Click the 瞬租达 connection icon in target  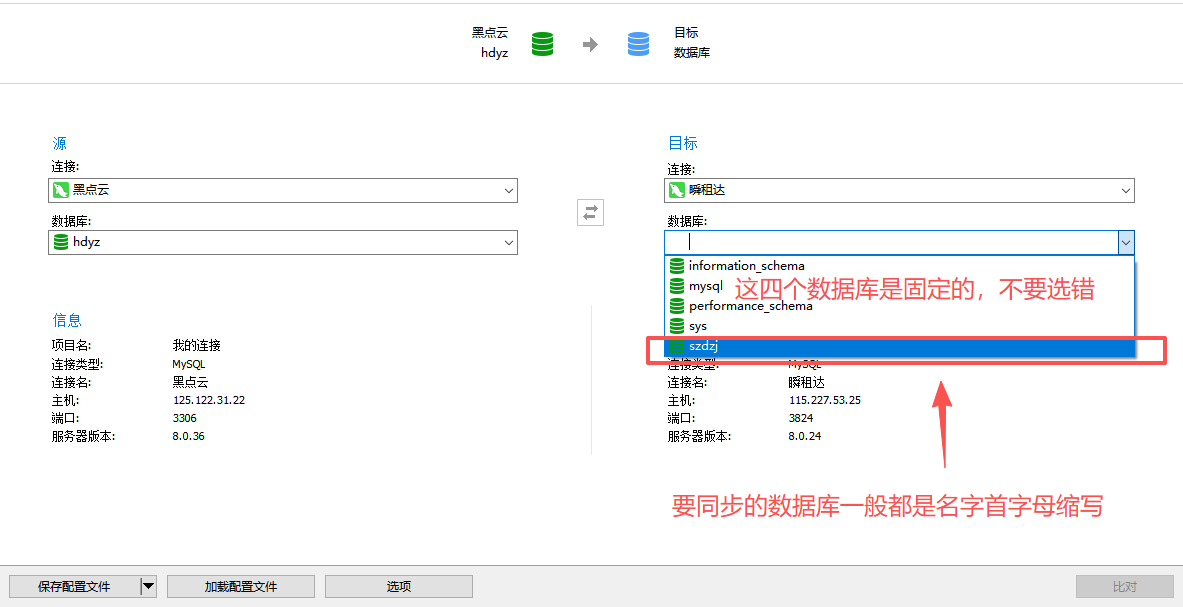pyautogui.click(x=677, y=190)
